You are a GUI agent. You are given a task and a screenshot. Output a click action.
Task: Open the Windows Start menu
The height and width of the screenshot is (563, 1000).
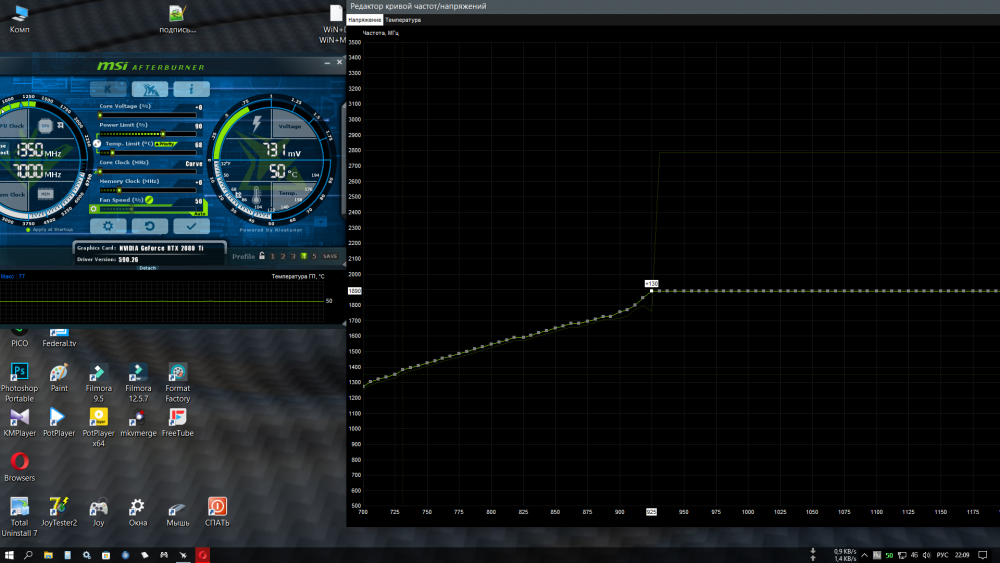(x=8, y=554)
